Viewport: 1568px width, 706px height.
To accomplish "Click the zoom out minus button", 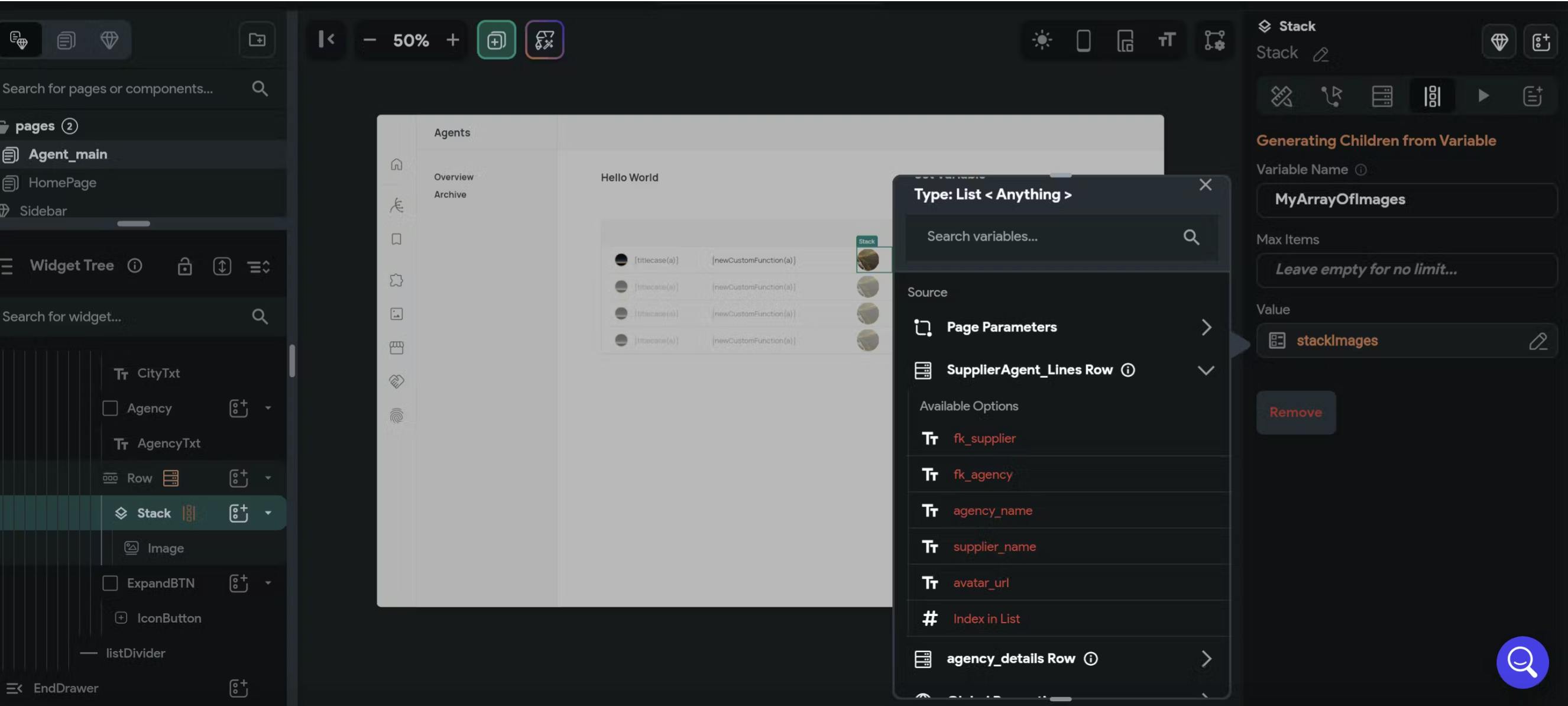I will (x=370, y=40).
